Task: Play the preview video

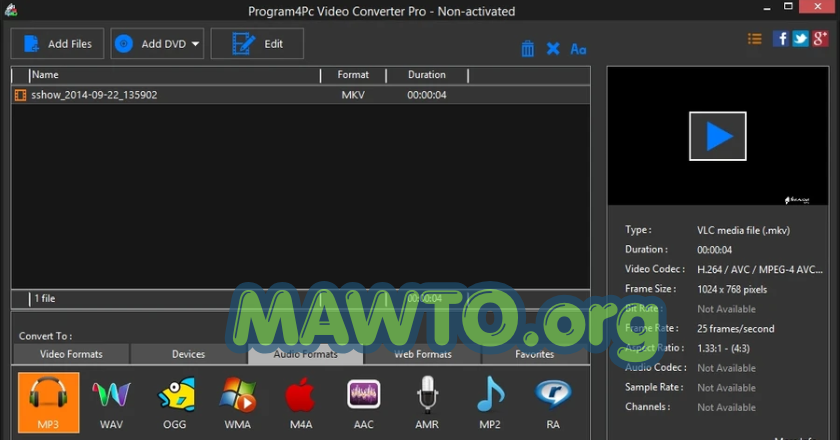Action: point(717,136)
